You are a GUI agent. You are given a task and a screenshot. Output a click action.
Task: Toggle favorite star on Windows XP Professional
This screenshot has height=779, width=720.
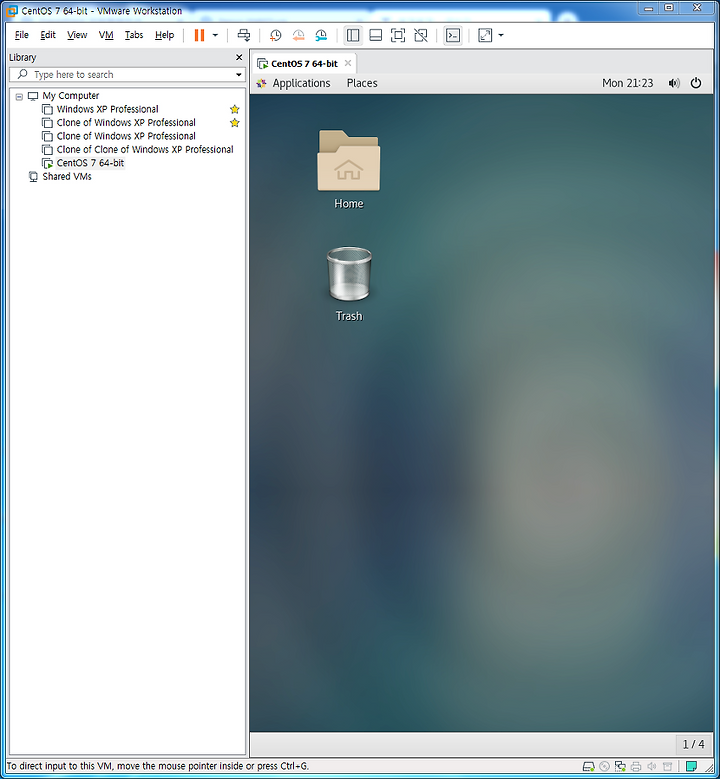(235, 109)
